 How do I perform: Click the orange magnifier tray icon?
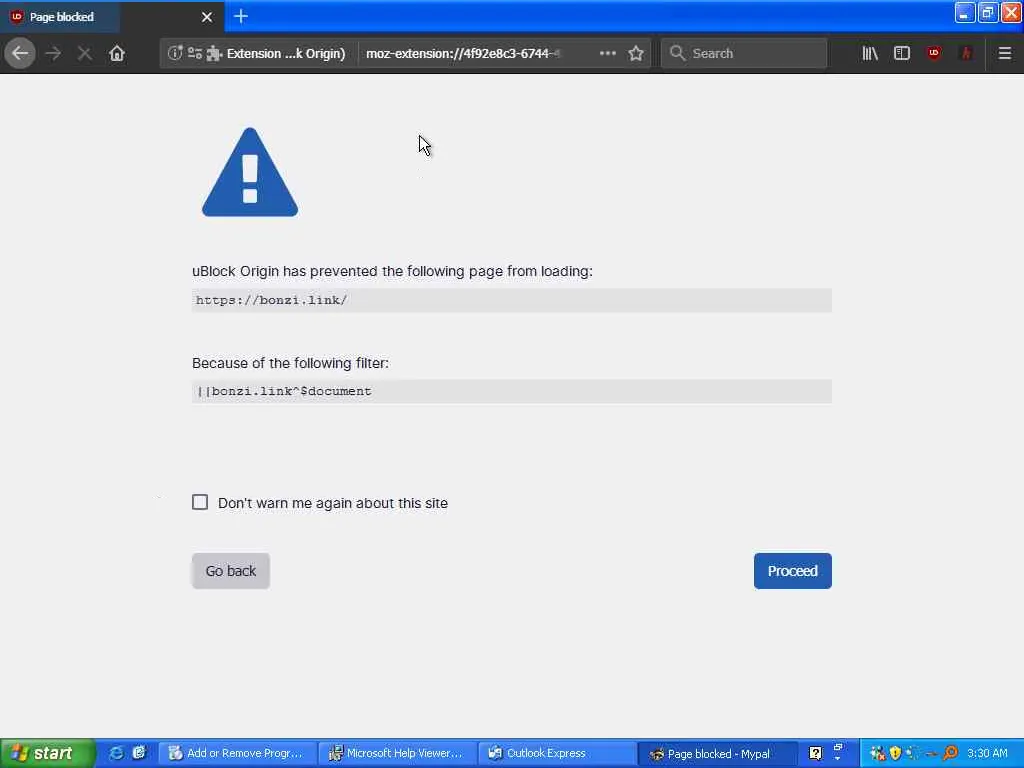pyautogui.click(x=950, y=753)
